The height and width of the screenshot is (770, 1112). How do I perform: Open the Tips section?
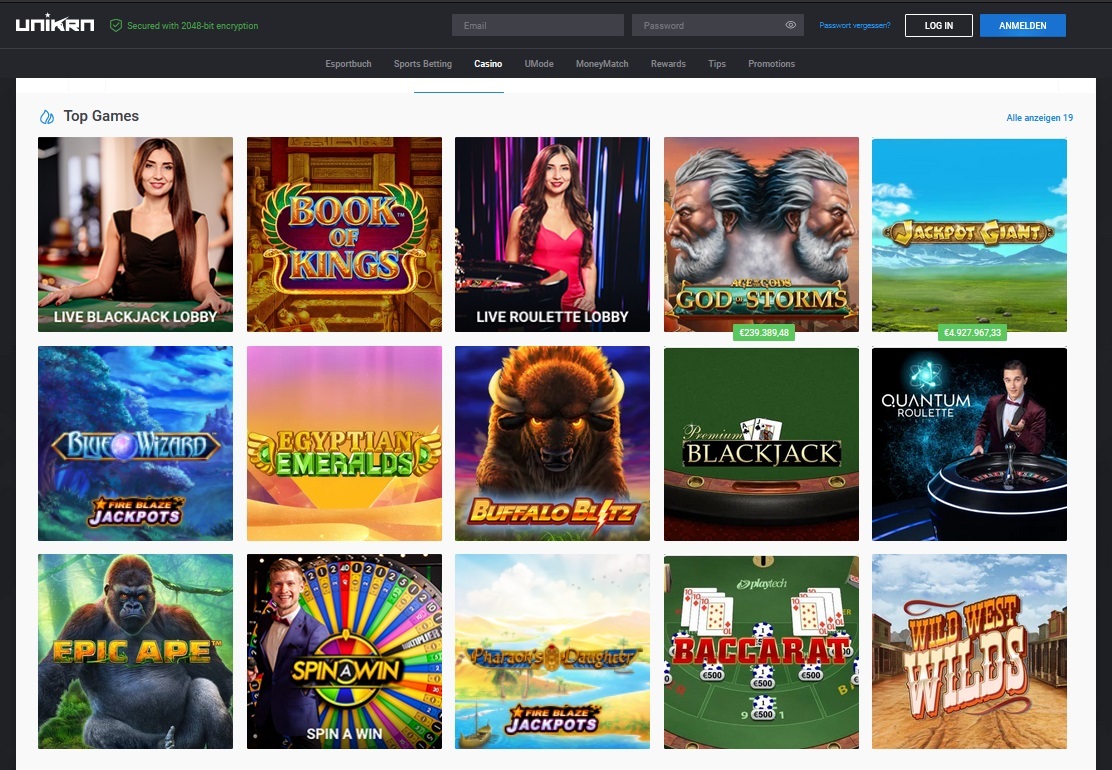pyautogui.click(x=716, y=63)
